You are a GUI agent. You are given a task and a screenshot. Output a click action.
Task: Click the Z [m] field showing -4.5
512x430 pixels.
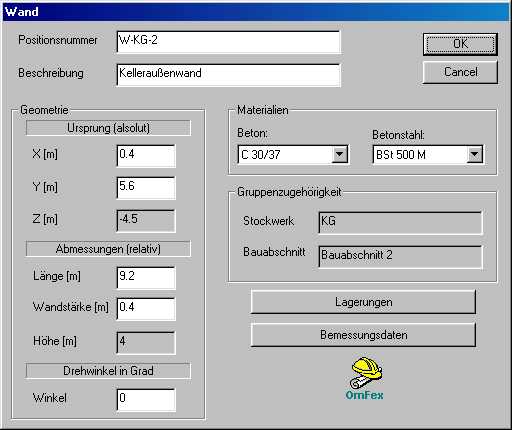[146, 221]
